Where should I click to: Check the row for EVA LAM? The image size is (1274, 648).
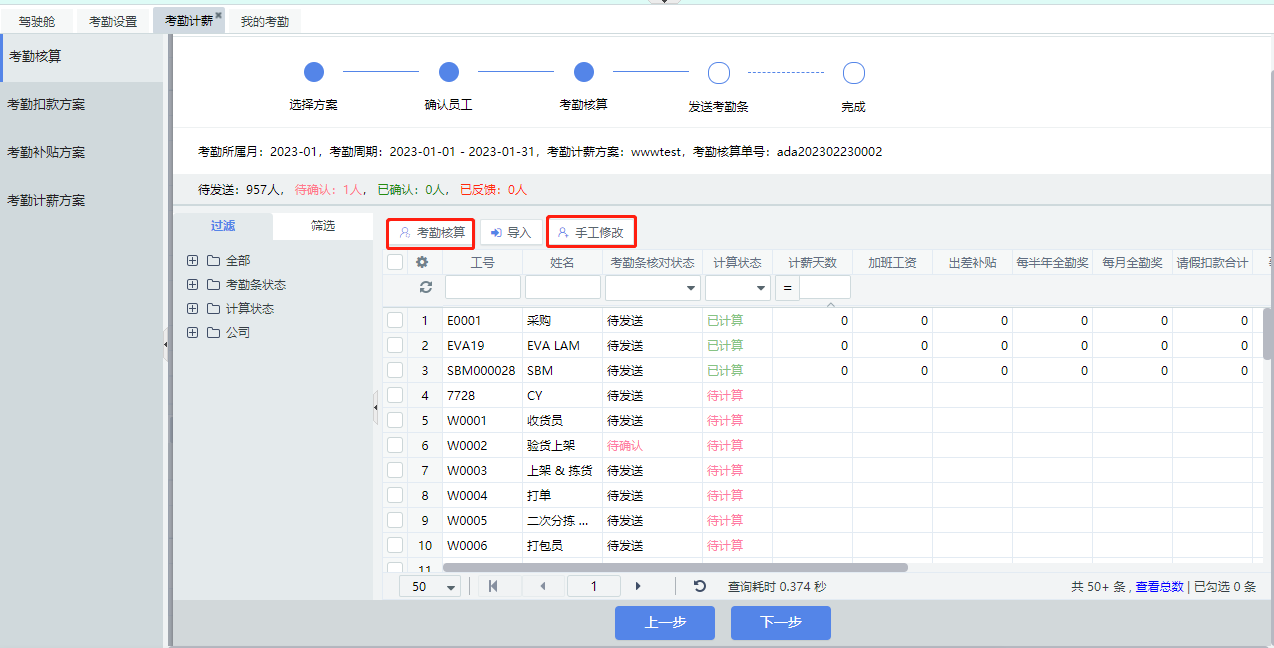tap(395, 345)
